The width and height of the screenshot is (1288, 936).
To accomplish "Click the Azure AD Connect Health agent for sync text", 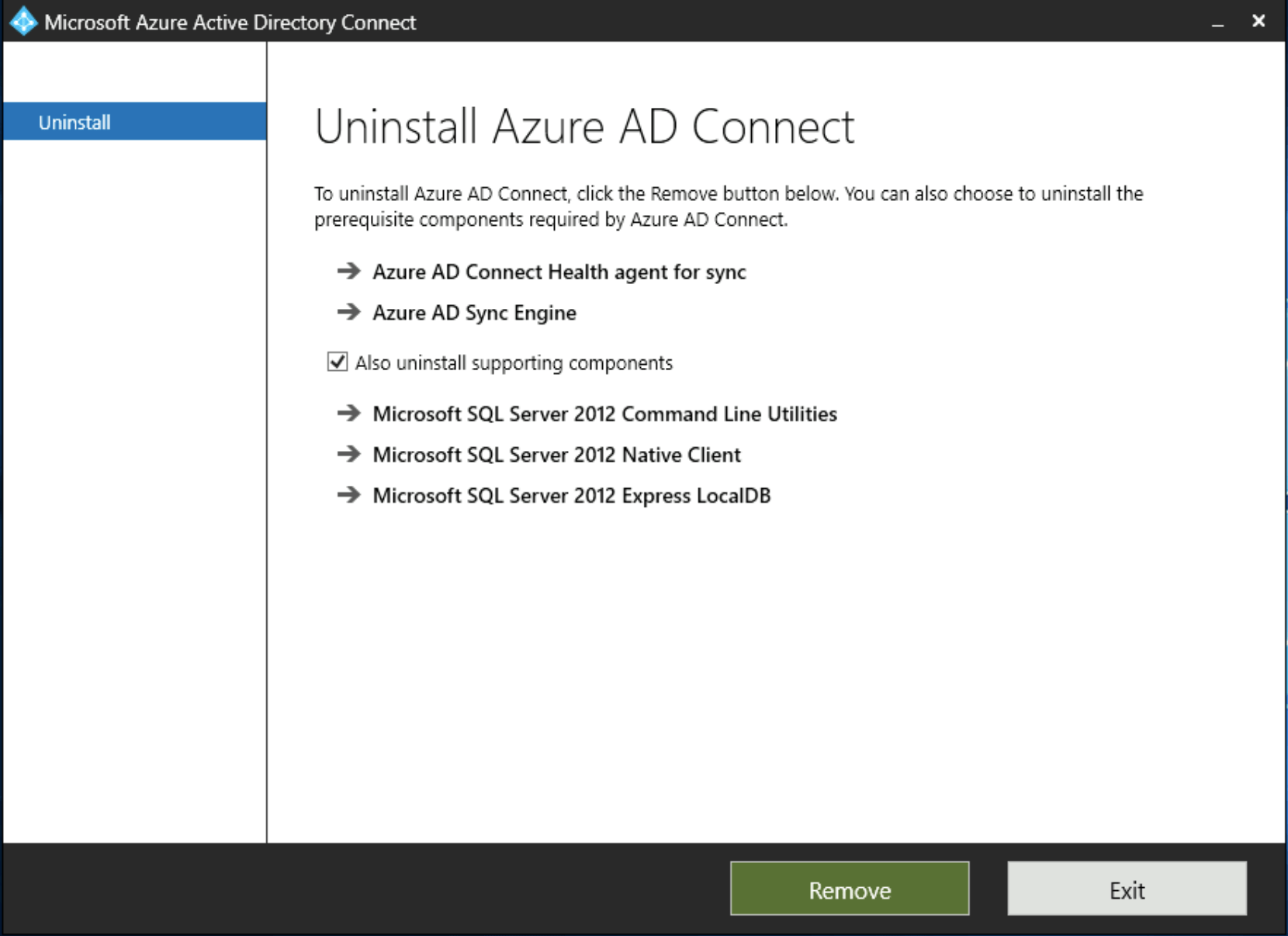I will [x=559, y=272].
